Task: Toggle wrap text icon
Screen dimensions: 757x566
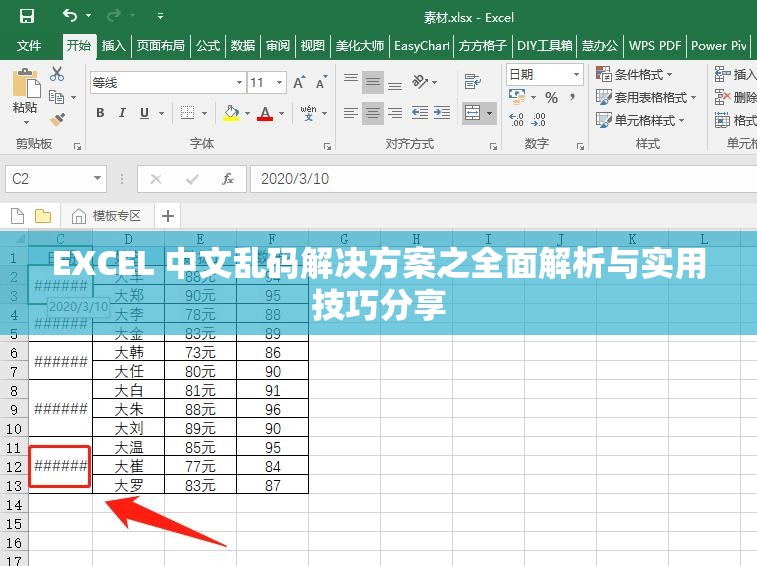Action: pos(473,82)
